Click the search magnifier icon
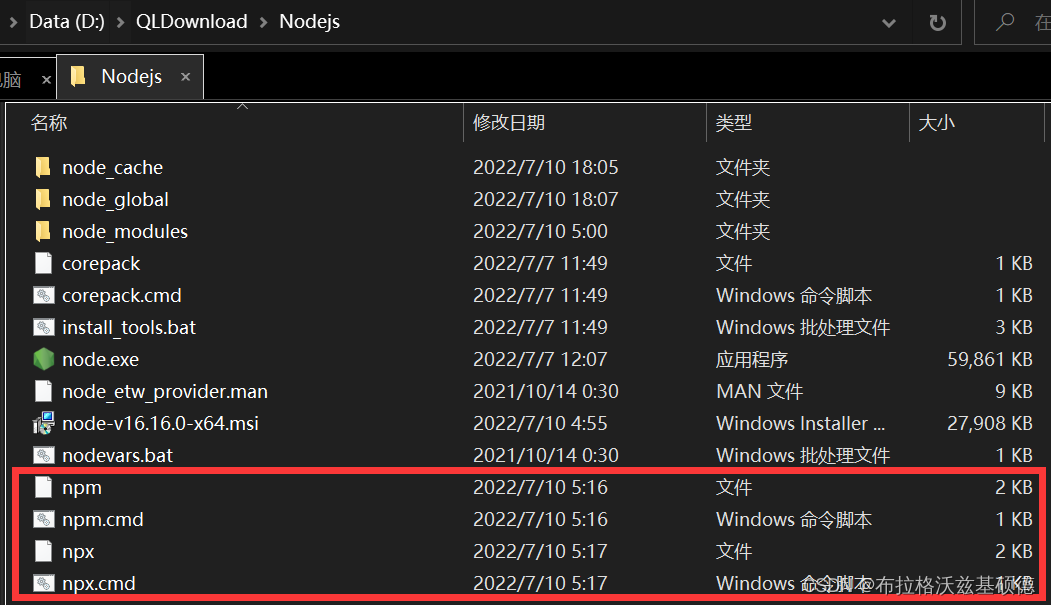1051x605 pixels. click(x=1004, y=21)
